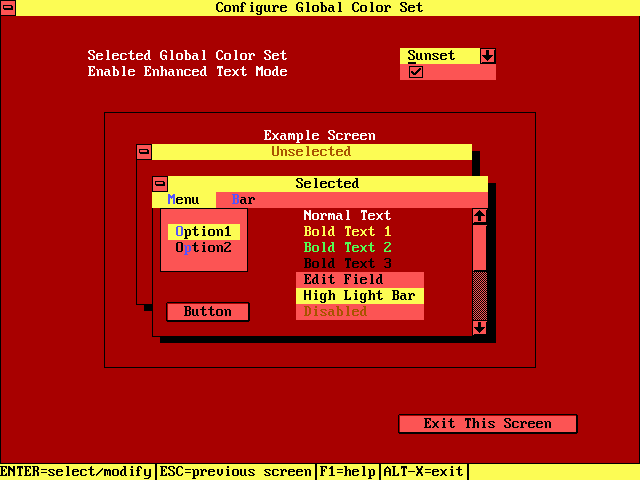Open the Sunset color set dropdown arrow
Image resolution: width=640 pixels, height=480 pixels.
488,56
